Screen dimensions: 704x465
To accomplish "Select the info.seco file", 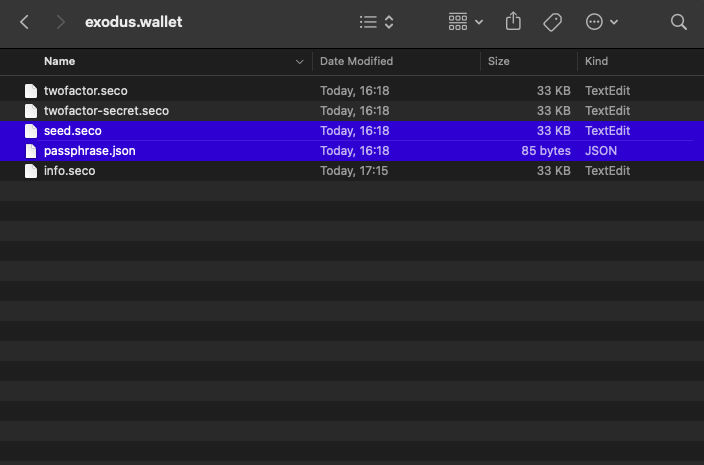I will pos(69,171).
